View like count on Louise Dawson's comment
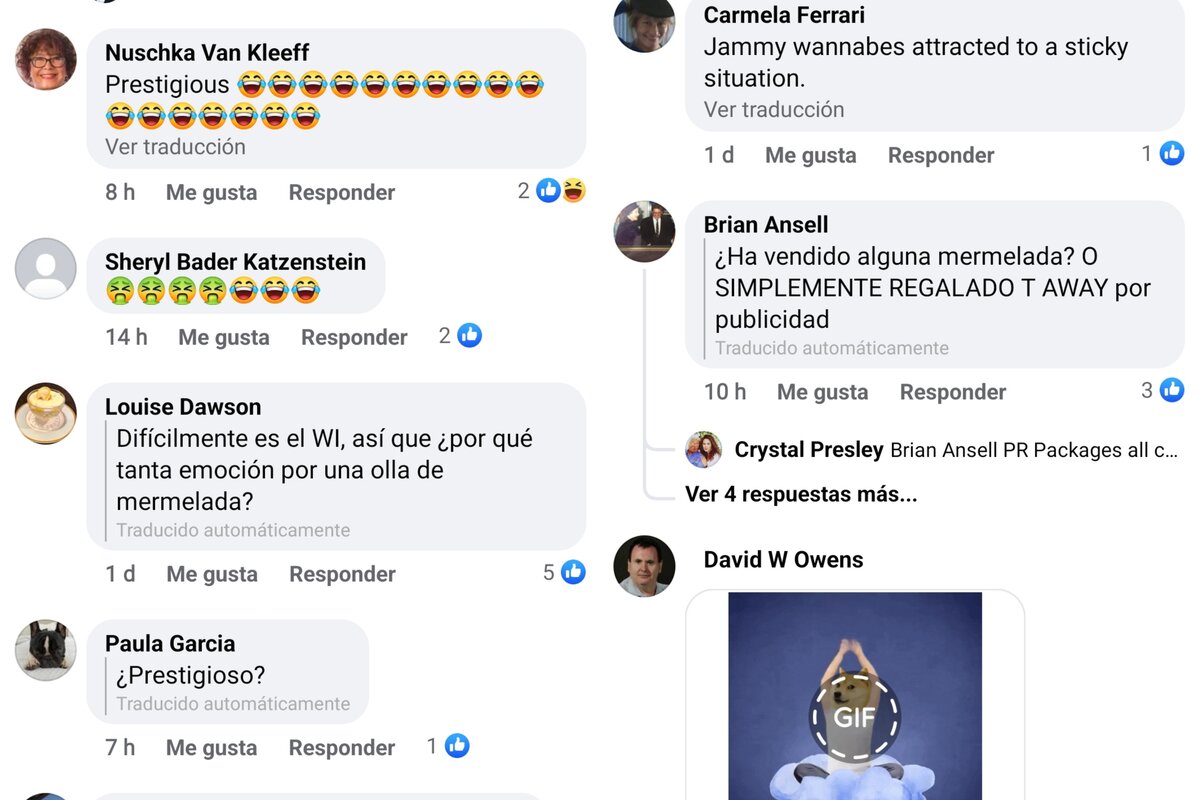This screenshot has height=800, width=1200. 564,572
